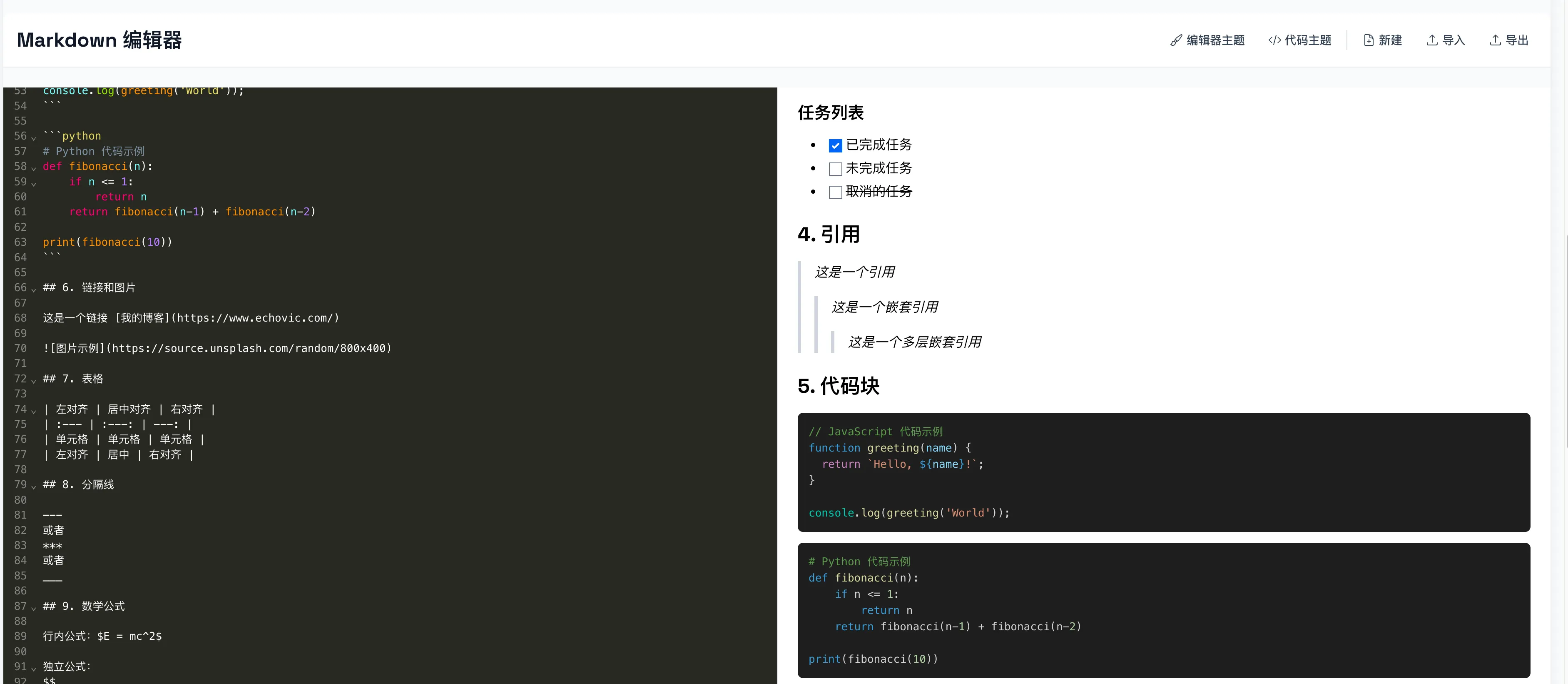Collapse the fold arrow at line 59

(x=33, y=183)
